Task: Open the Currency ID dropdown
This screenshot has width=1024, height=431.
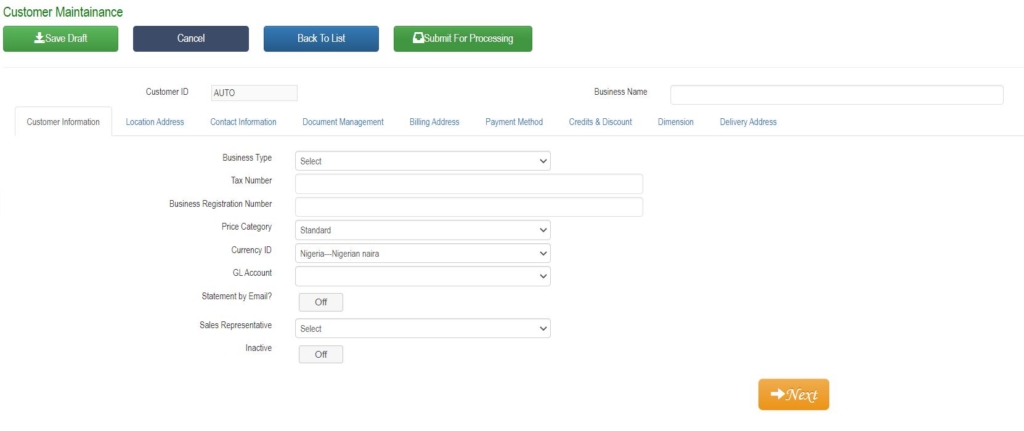Action: [423, 253]
